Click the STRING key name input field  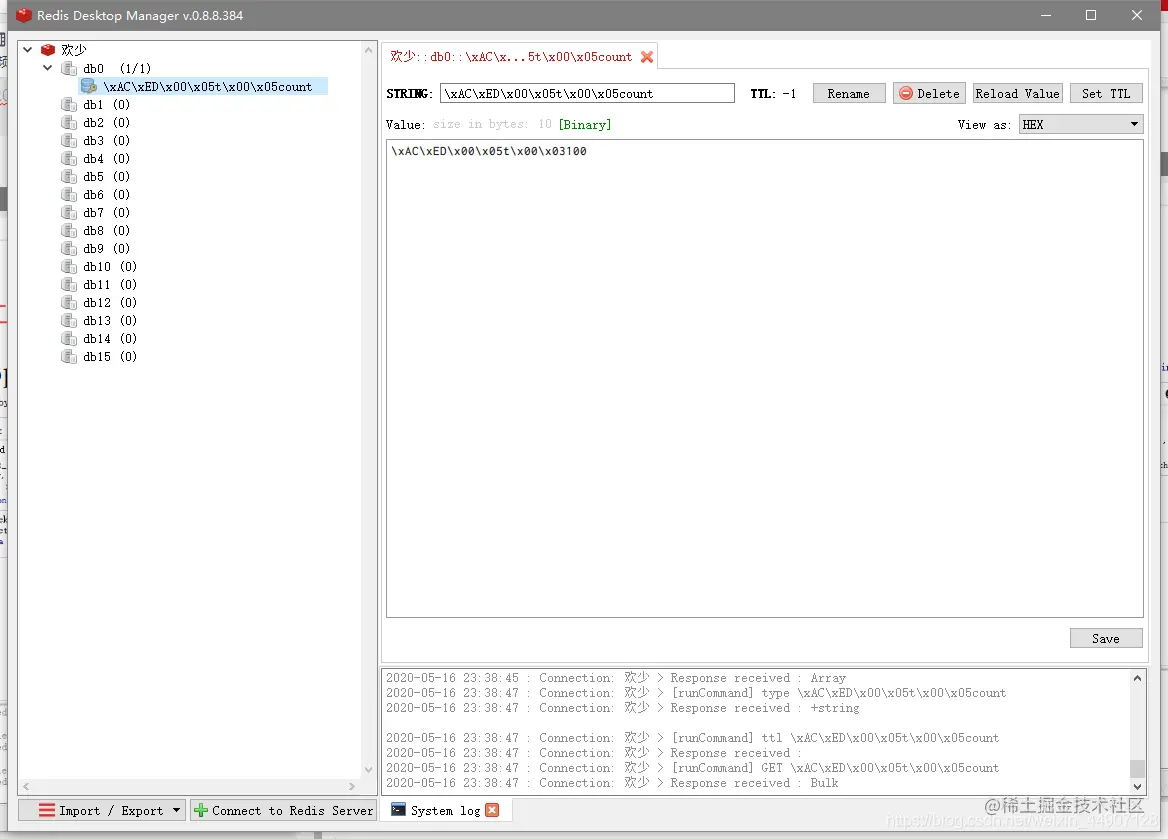(587, 93)
